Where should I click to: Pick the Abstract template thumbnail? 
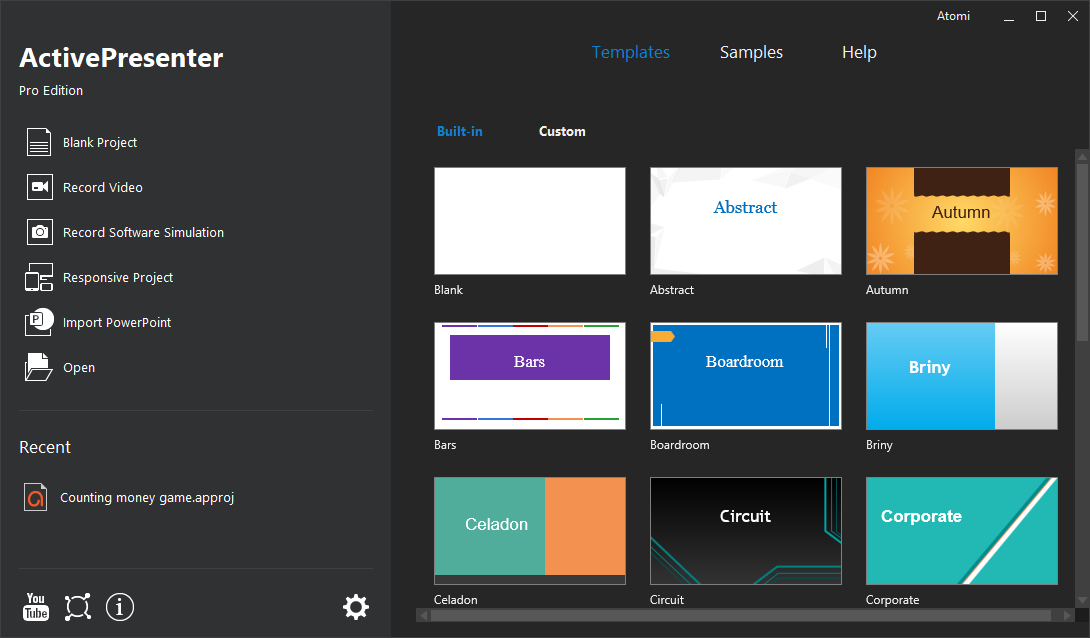click(x=746, y=221)
